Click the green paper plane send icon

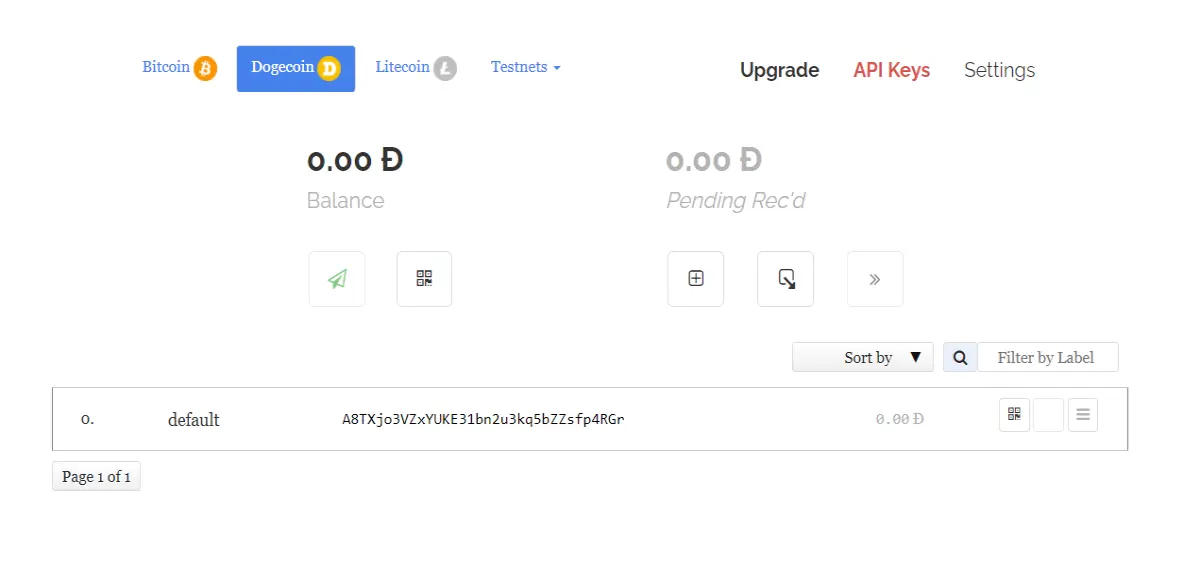pos(337,279)
